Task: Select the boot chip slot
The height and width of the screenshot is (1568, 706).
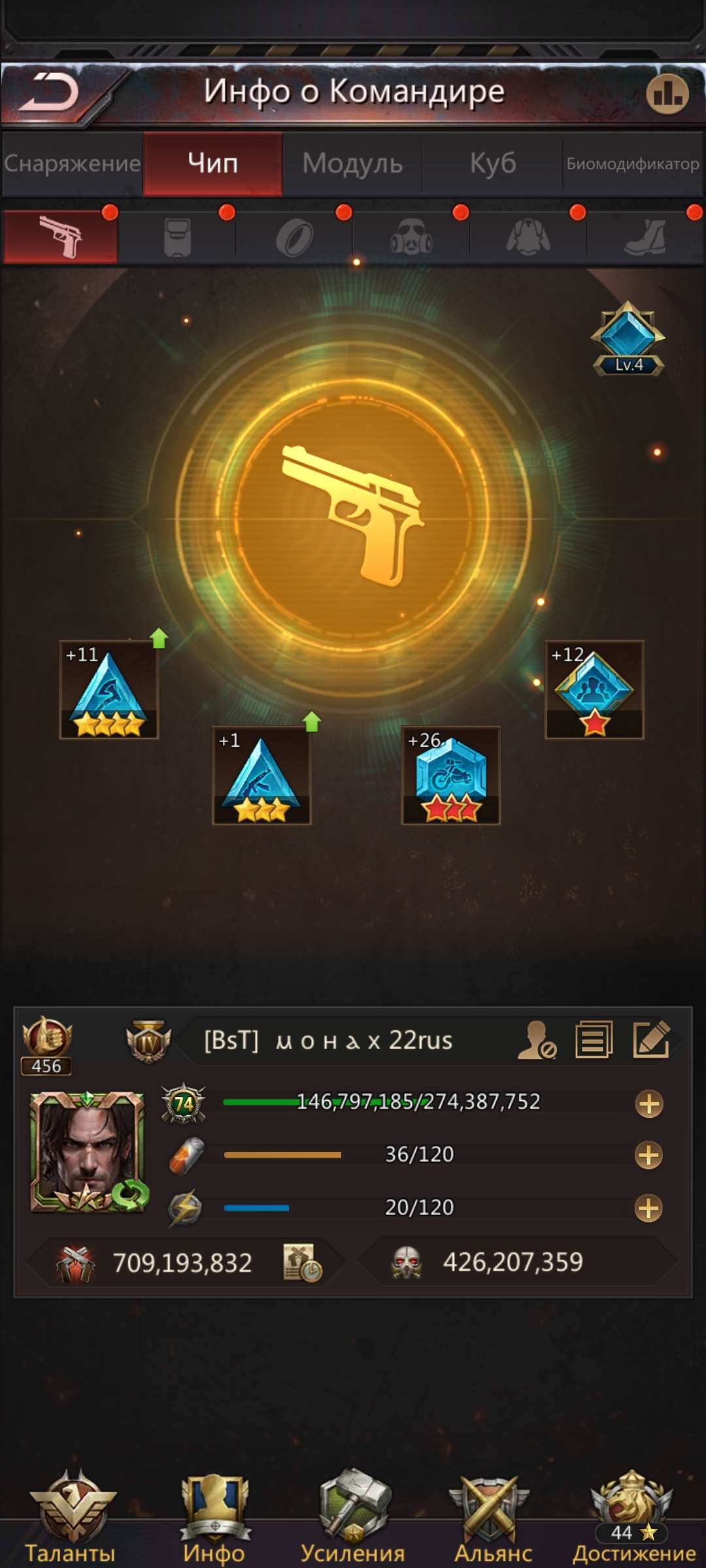Action: coord(645,237)
